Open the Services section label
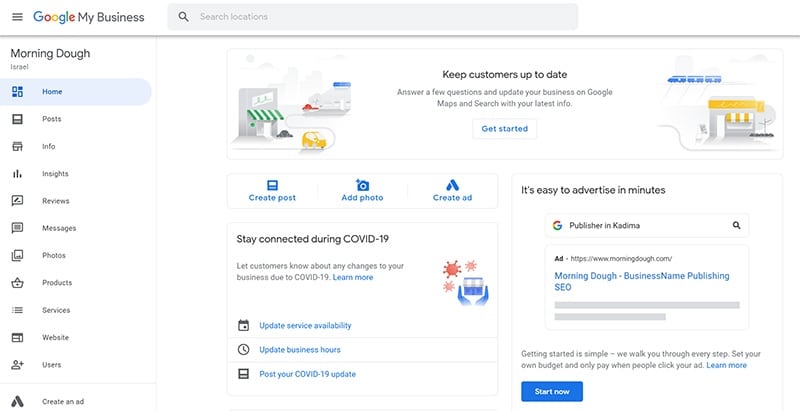 (x=56, y=310)
